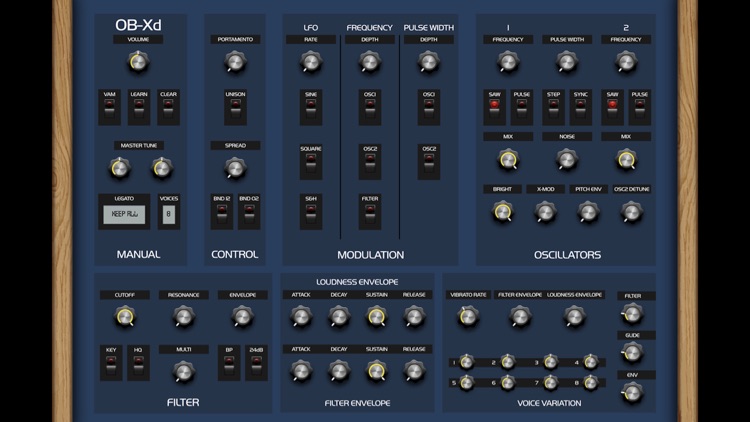Toggle OSC2 switch under Pulse Width modulation
This screenshot has width=750, height=422.
pos(429,164)
